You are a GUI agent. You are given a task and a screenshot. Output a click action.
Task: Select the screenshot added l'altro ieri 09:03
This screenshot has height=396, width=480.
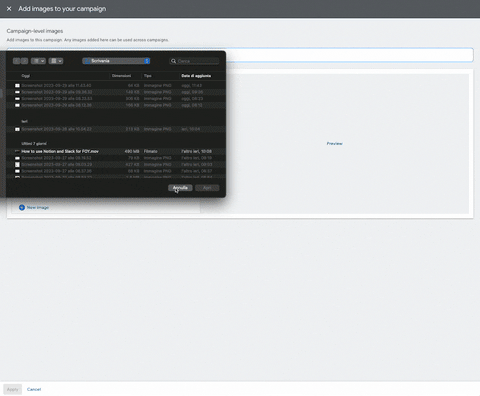[116, 165]
